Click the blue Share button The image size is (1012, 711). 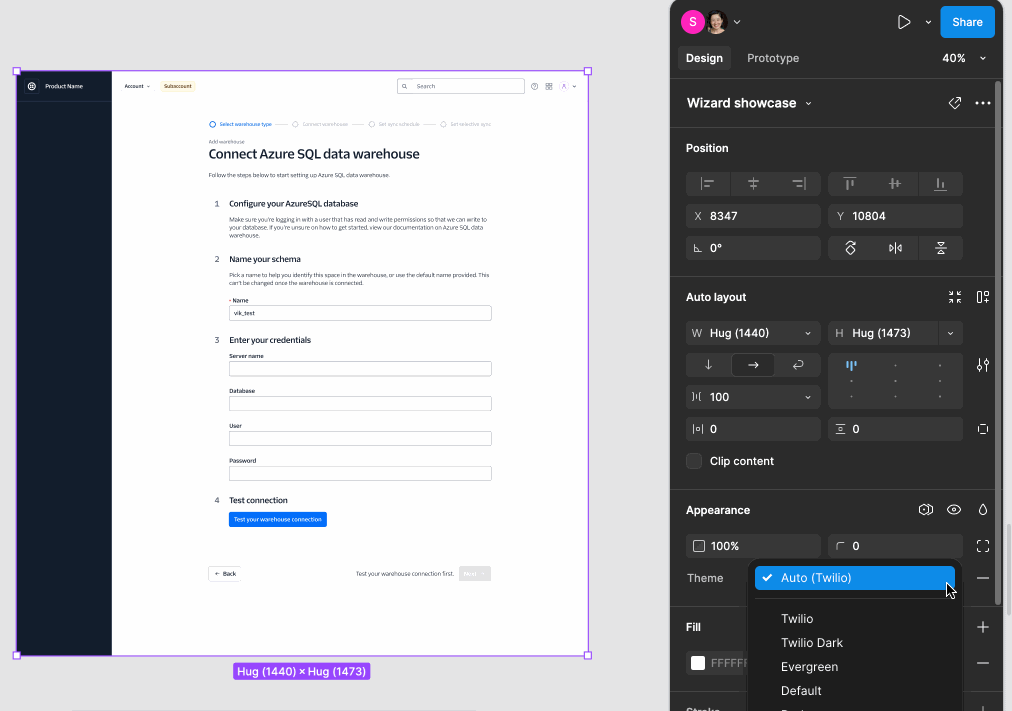click(966, 21)
